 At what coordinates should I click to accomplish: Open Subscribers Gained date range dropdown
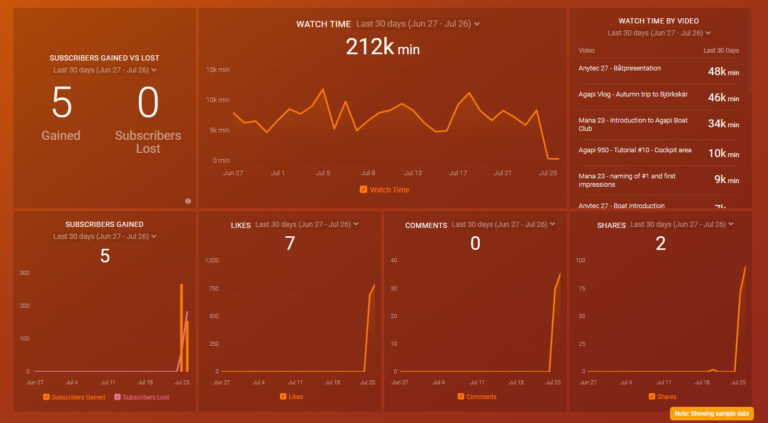point(105,236)
